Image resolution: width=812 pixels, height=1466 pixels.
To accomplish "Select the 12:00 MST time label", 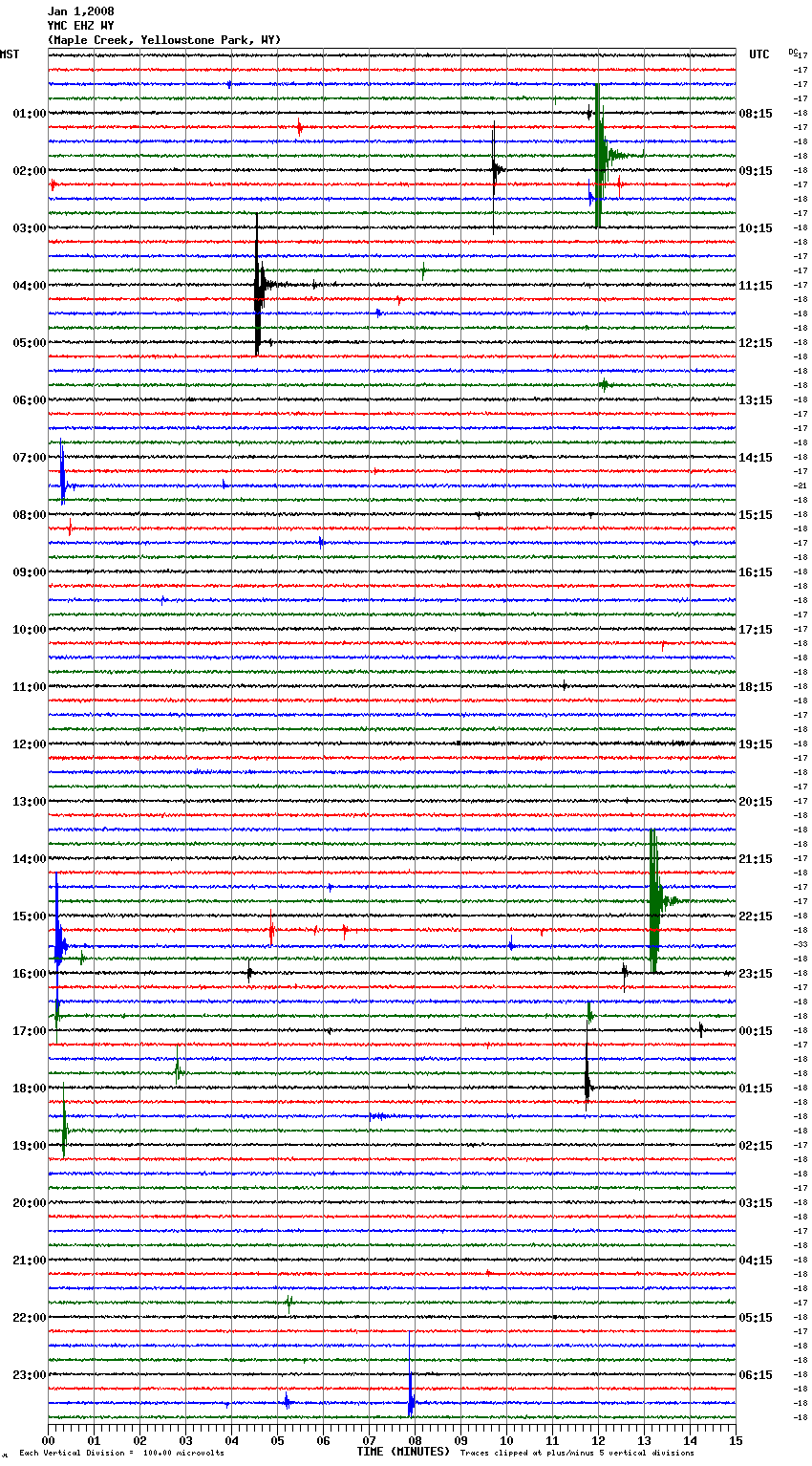I will (x=30, y=744).
